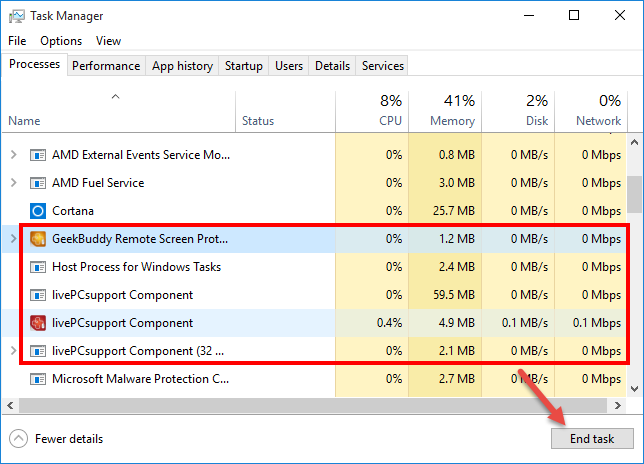644x464 pixels.
Task: Expand the AMD External Events Service row
Action: (14, 155)
